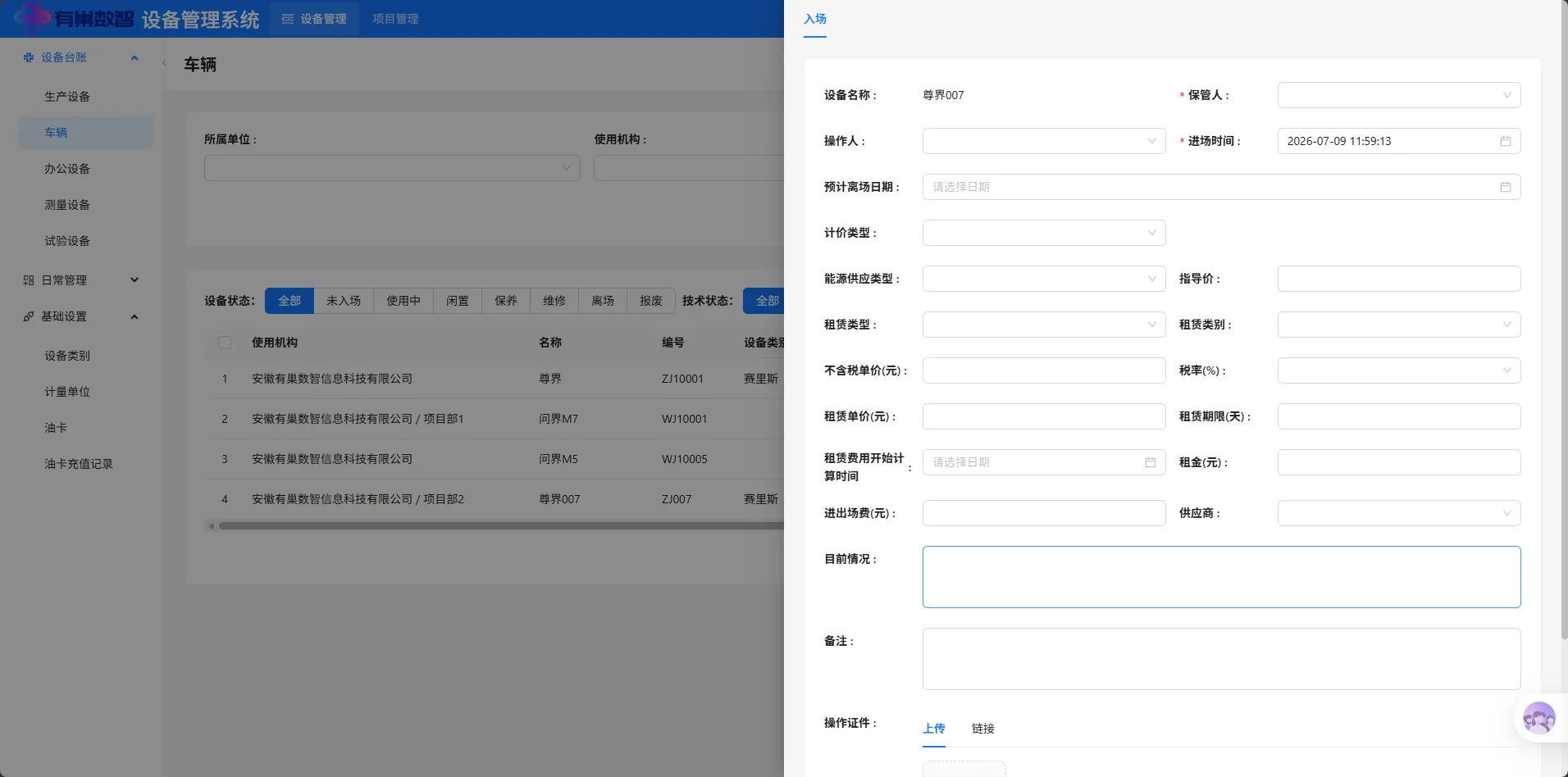Click calendar icon in 进场时间 field
This screenshot has height=777, width=1568.
click(x=1505, y=141)
